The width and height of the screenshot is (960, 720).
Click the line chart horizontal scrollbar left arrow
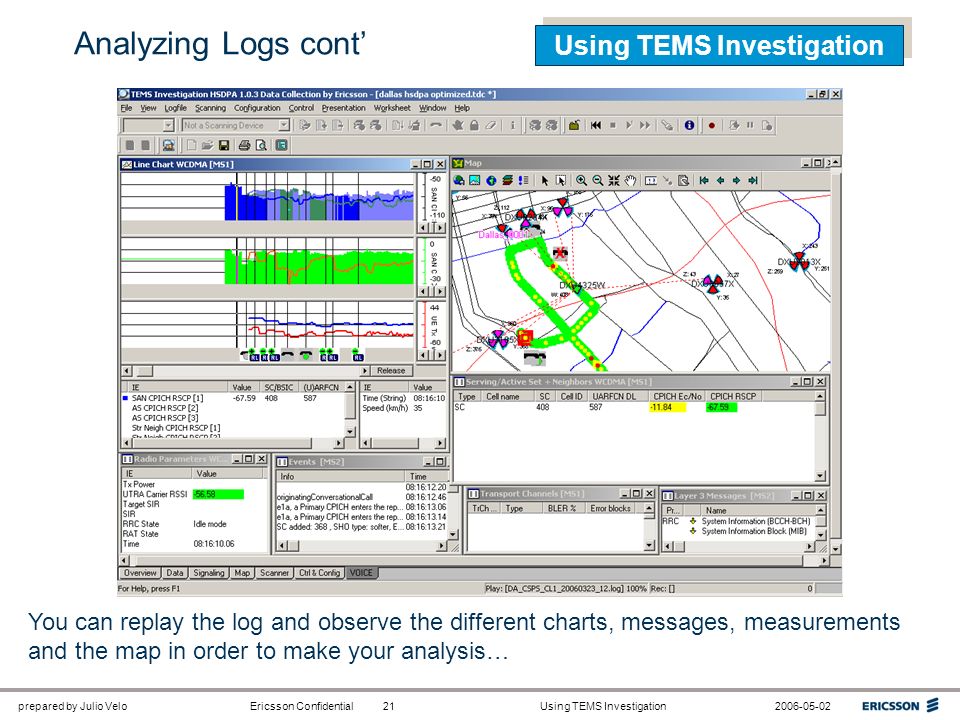(x=127, y=371)
